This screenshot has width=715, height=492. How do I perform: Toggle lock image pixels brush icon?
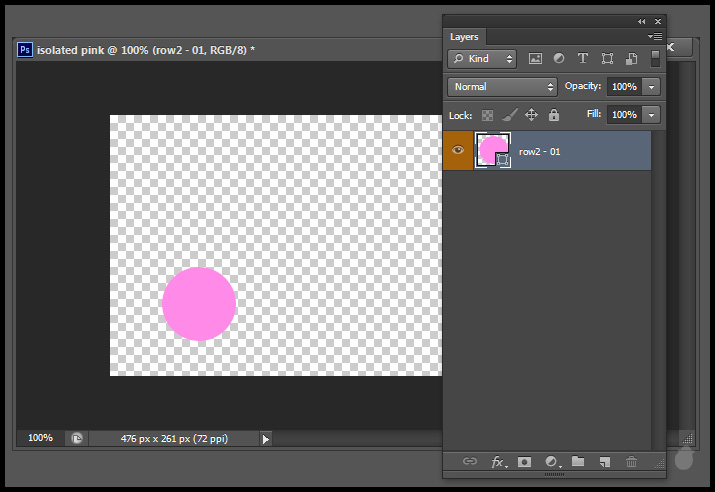509,116
